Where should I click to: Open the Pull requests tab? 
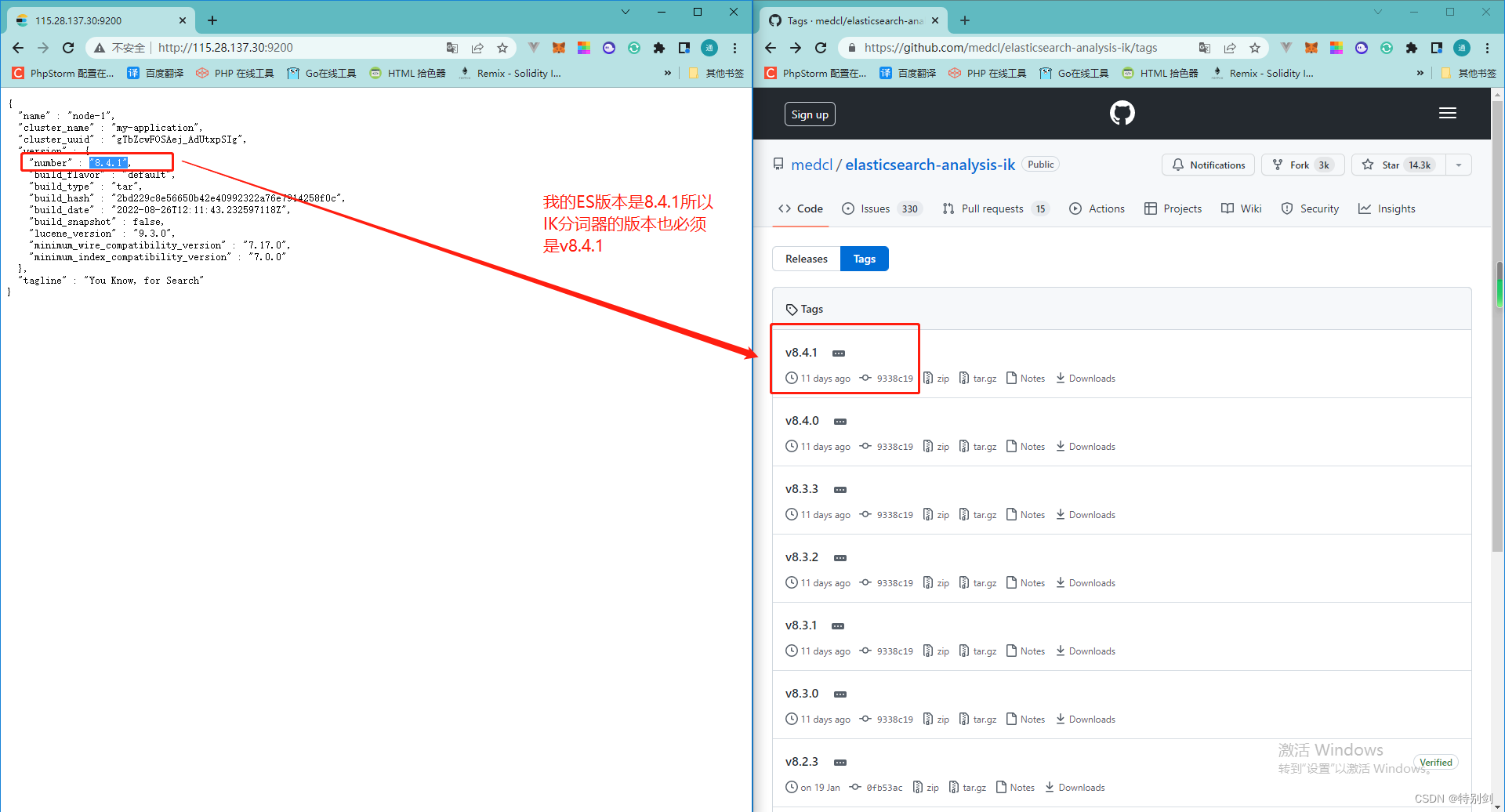coord(995,208)
